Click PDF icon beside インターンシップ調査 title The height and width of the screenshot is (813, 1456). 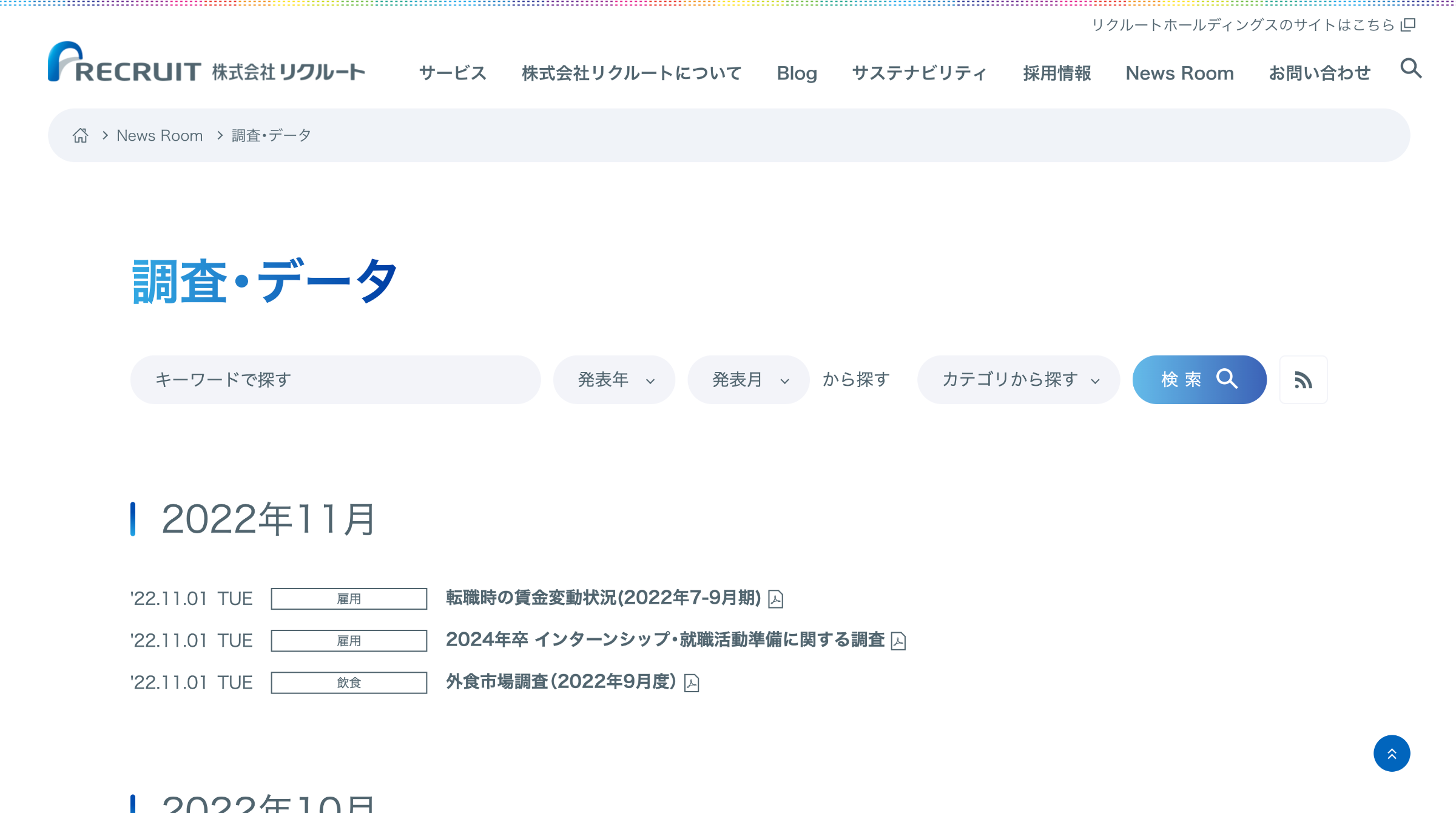pos(898,641)
